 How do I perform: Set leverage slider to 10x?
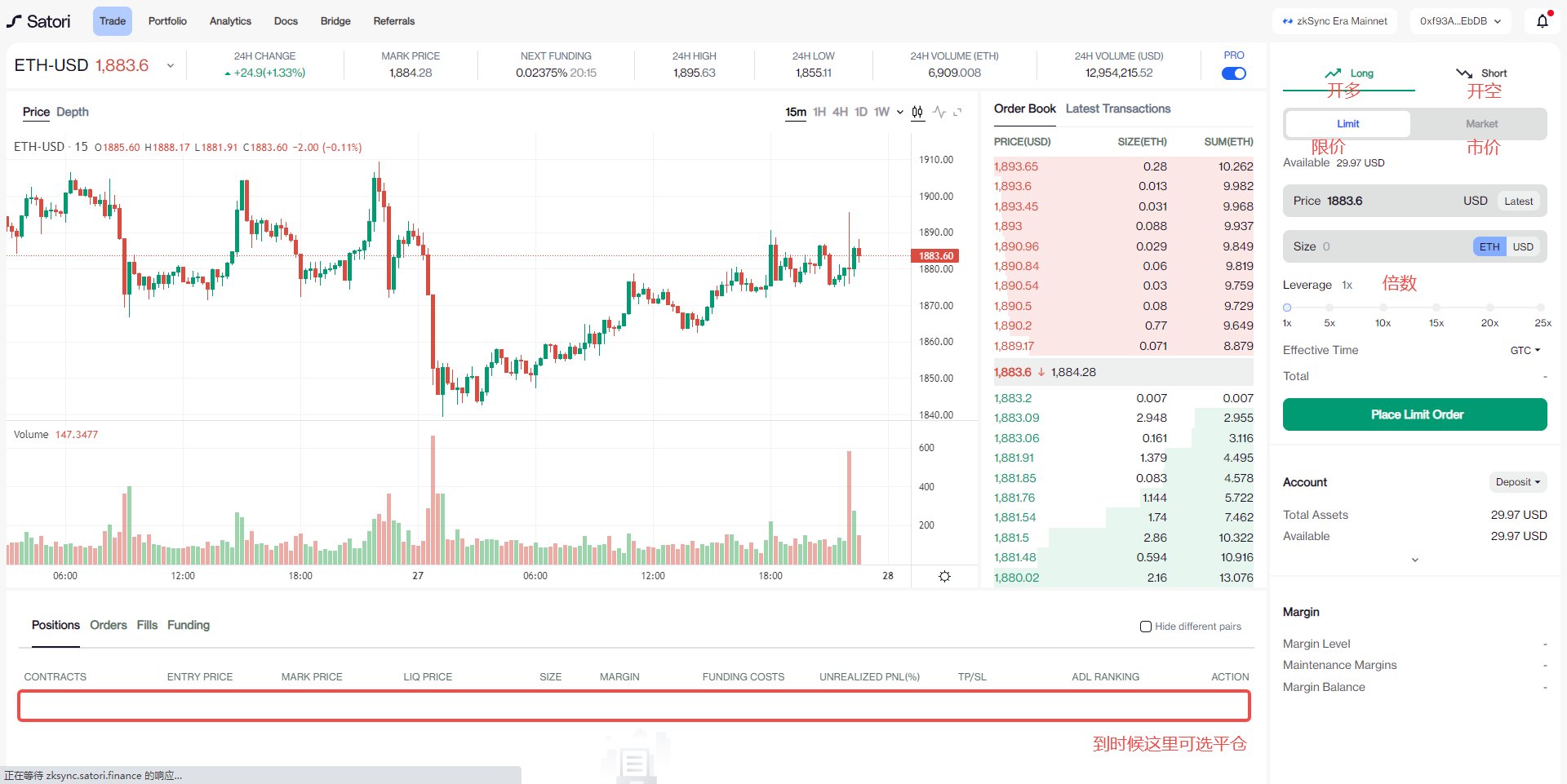(1383, 308)
